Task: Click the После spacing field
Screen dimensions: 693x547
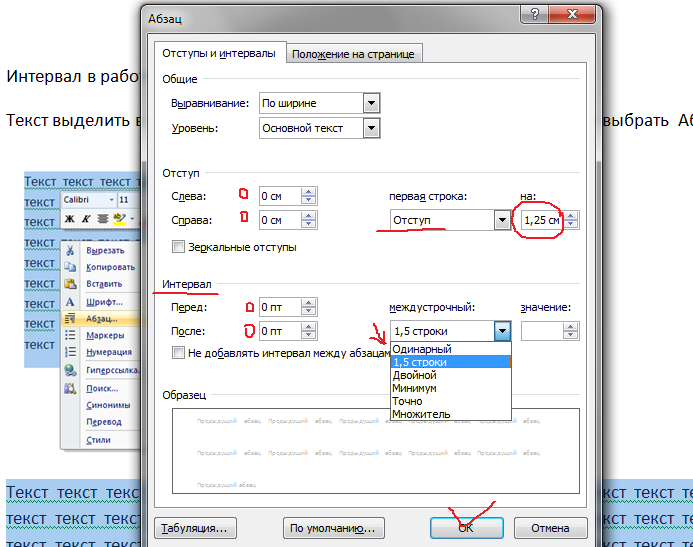Action: (280, 331)
